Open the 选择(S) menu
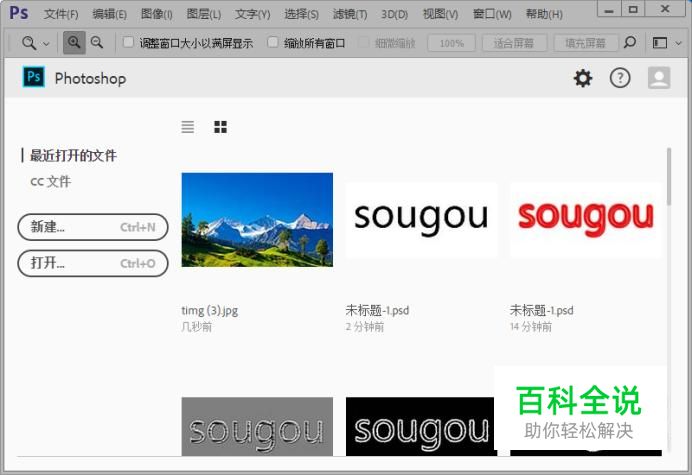 pos(301,15)
